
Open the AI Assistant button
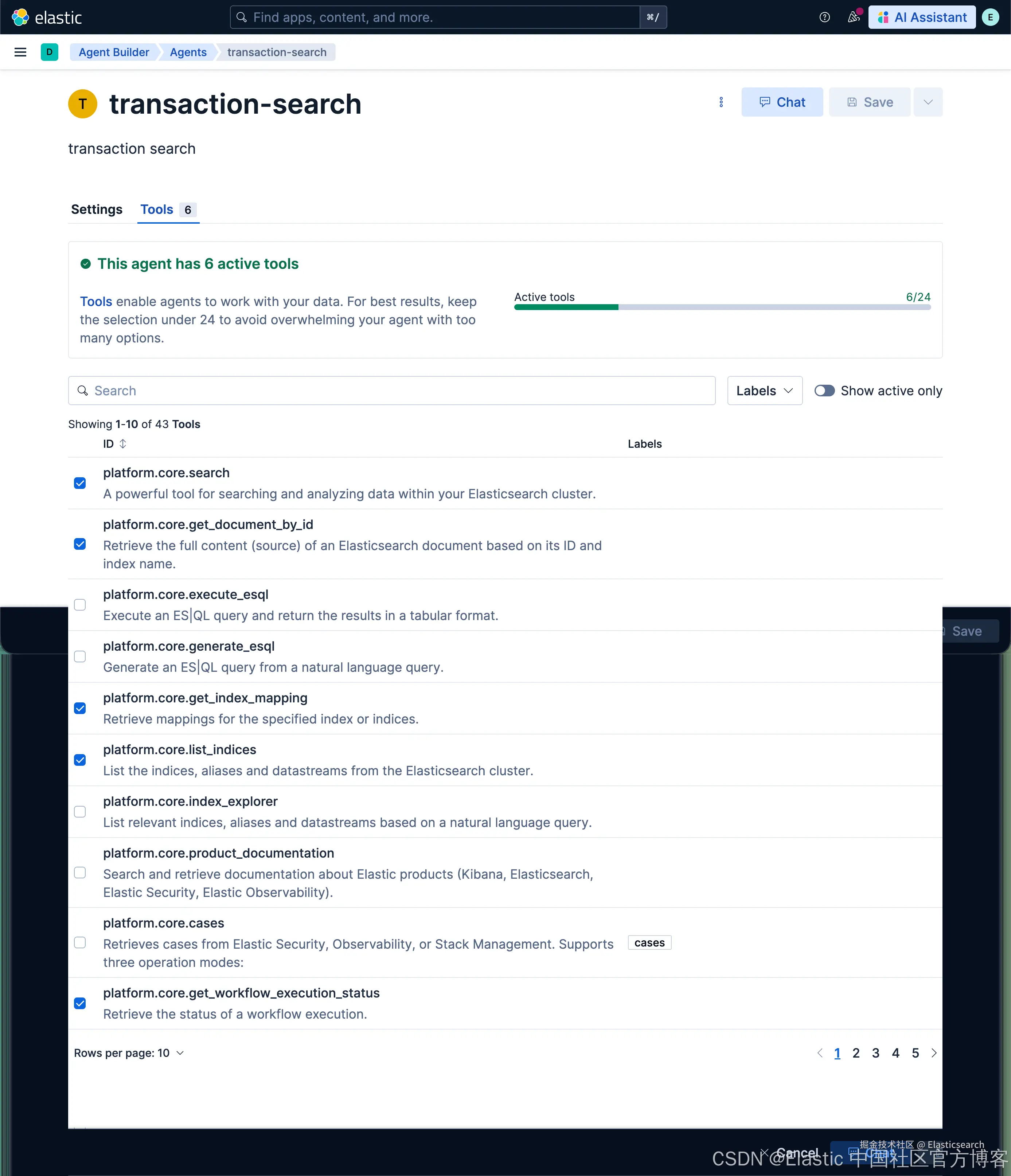[921, 17]
